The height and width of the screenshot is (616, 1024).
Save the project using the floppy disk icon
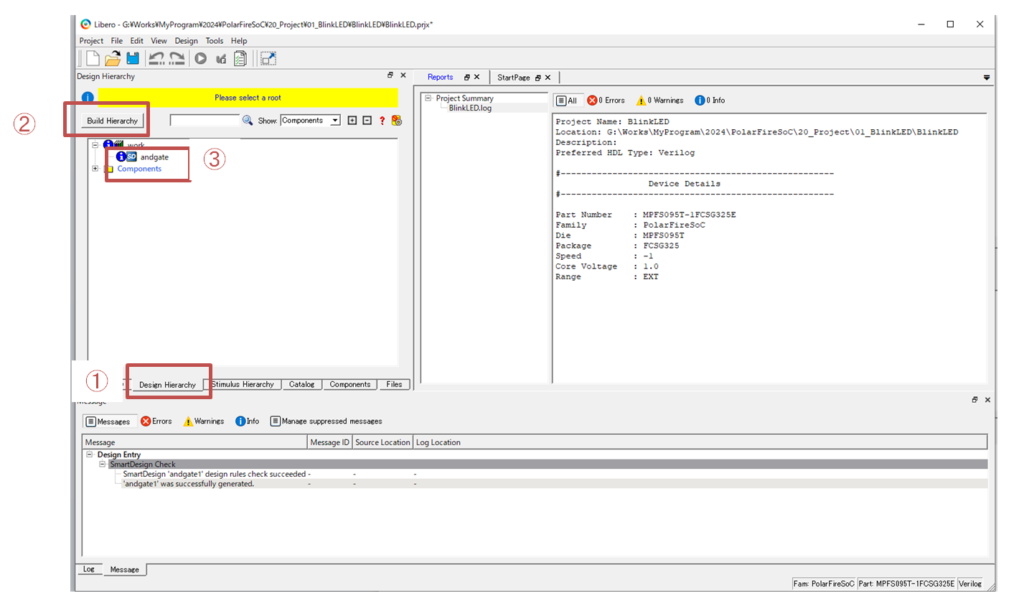[x=133, y=59]
